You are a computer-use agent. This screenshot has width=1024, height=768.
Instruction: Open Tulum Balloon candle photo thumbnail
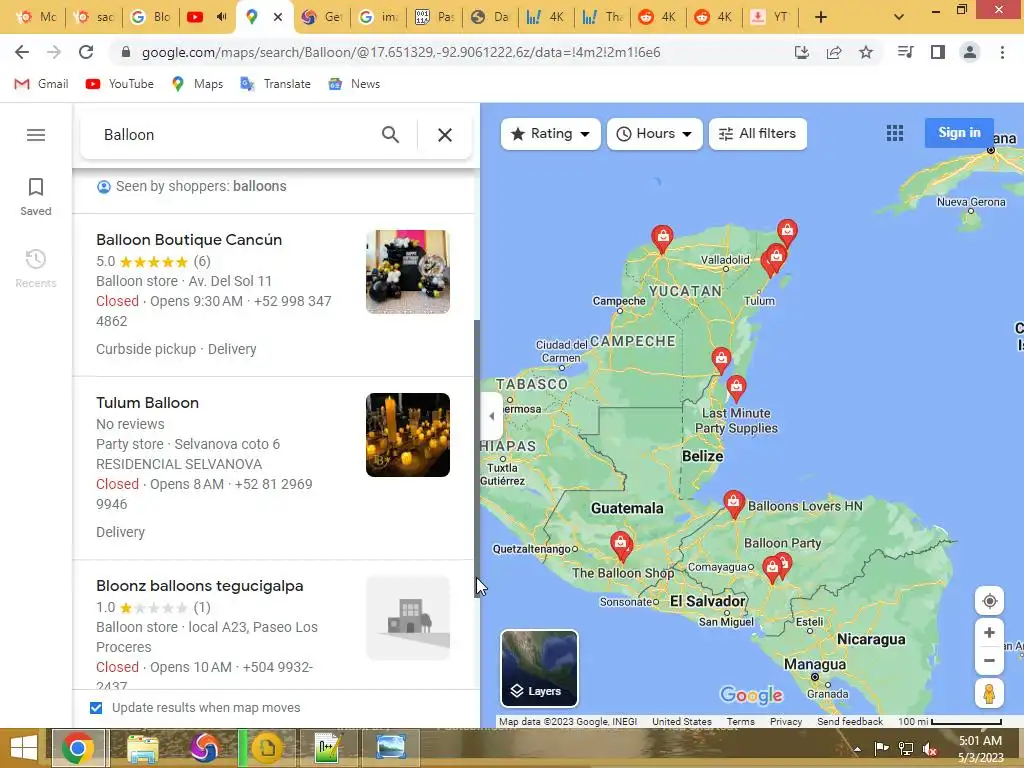coord(408,435)
